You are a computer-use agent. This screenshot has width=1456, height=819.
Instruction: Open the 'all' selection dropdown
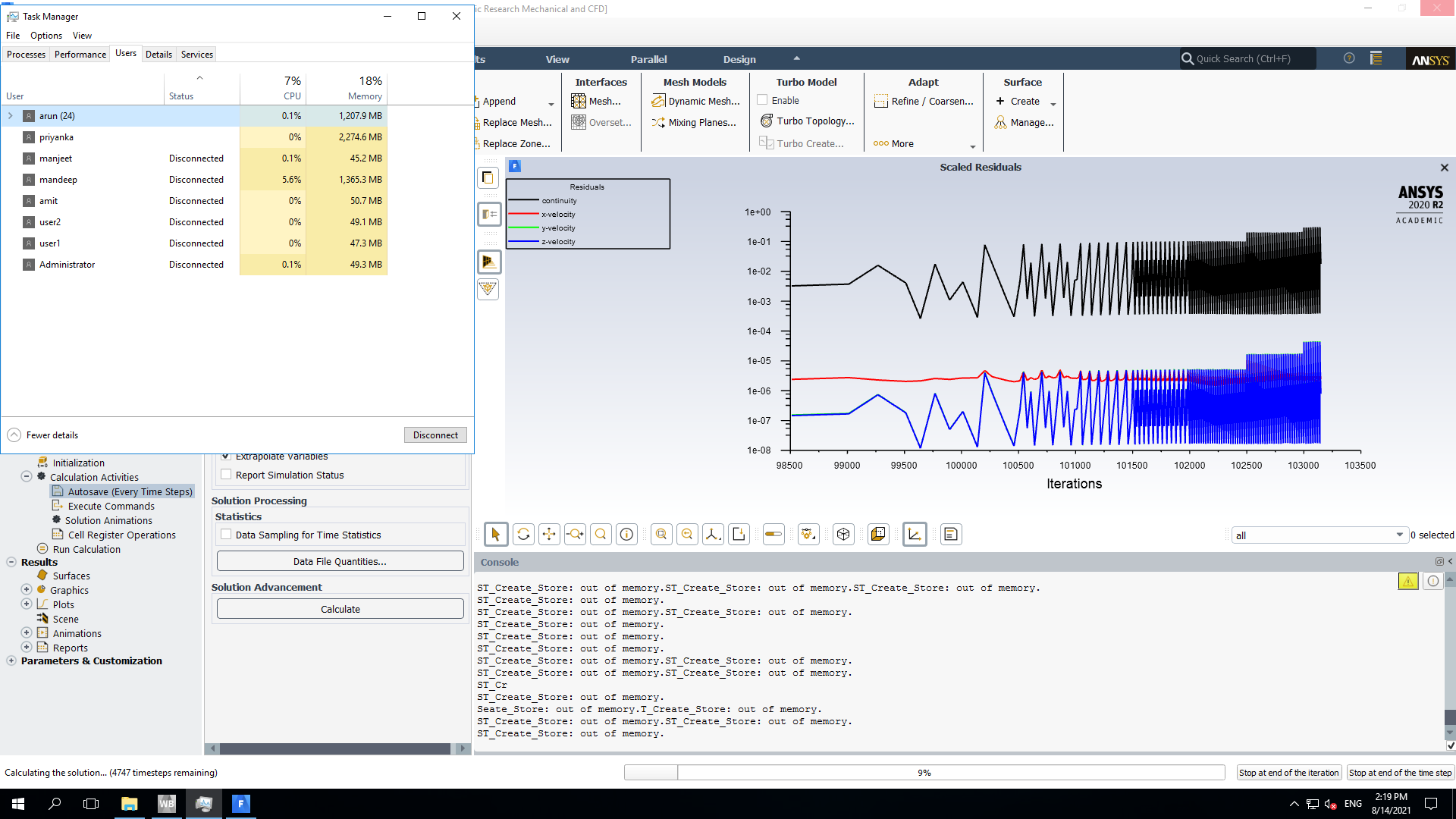1399,535
